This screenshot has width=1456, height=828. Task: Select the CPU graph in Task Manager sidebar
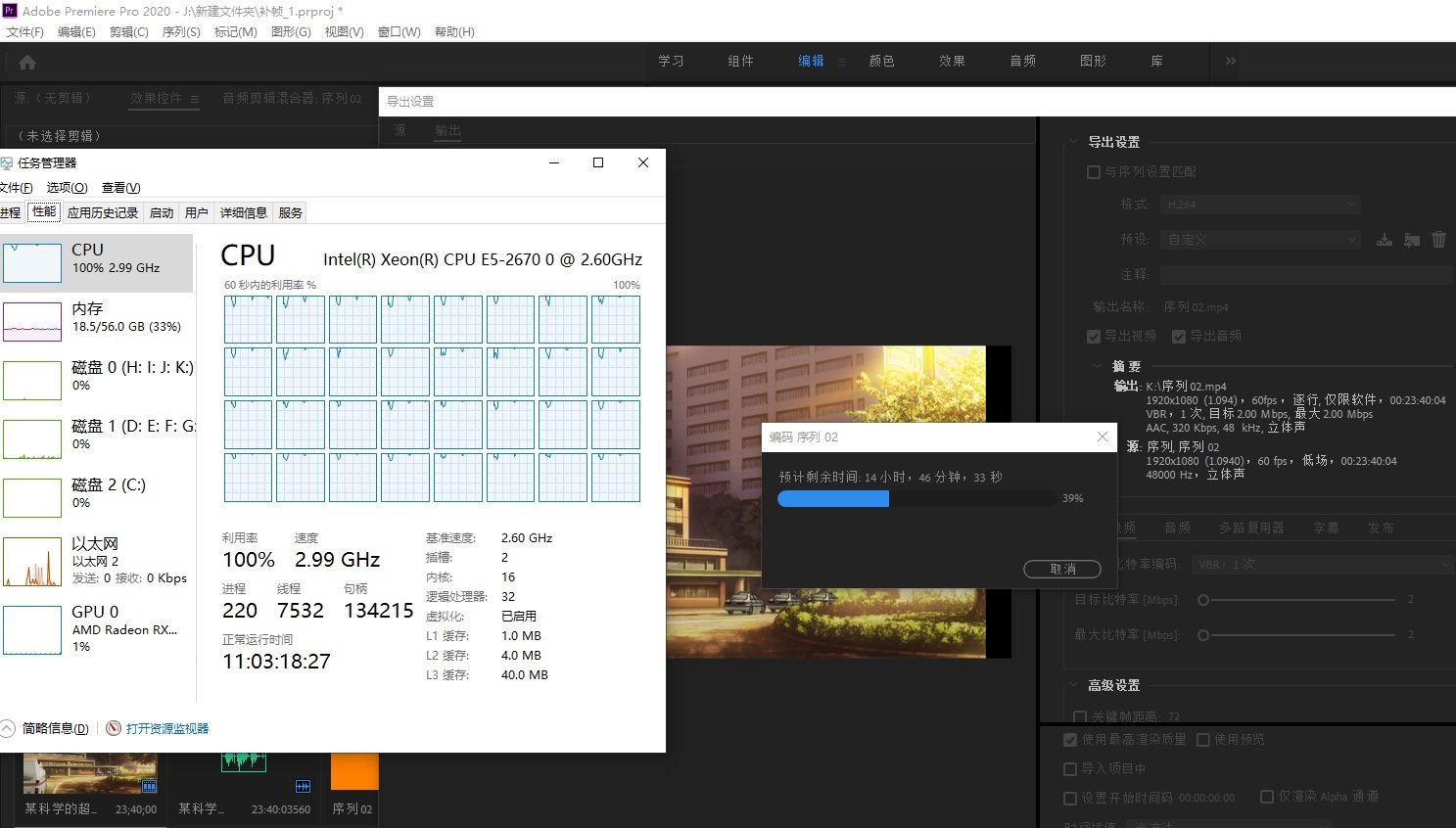tap(32, 262)
